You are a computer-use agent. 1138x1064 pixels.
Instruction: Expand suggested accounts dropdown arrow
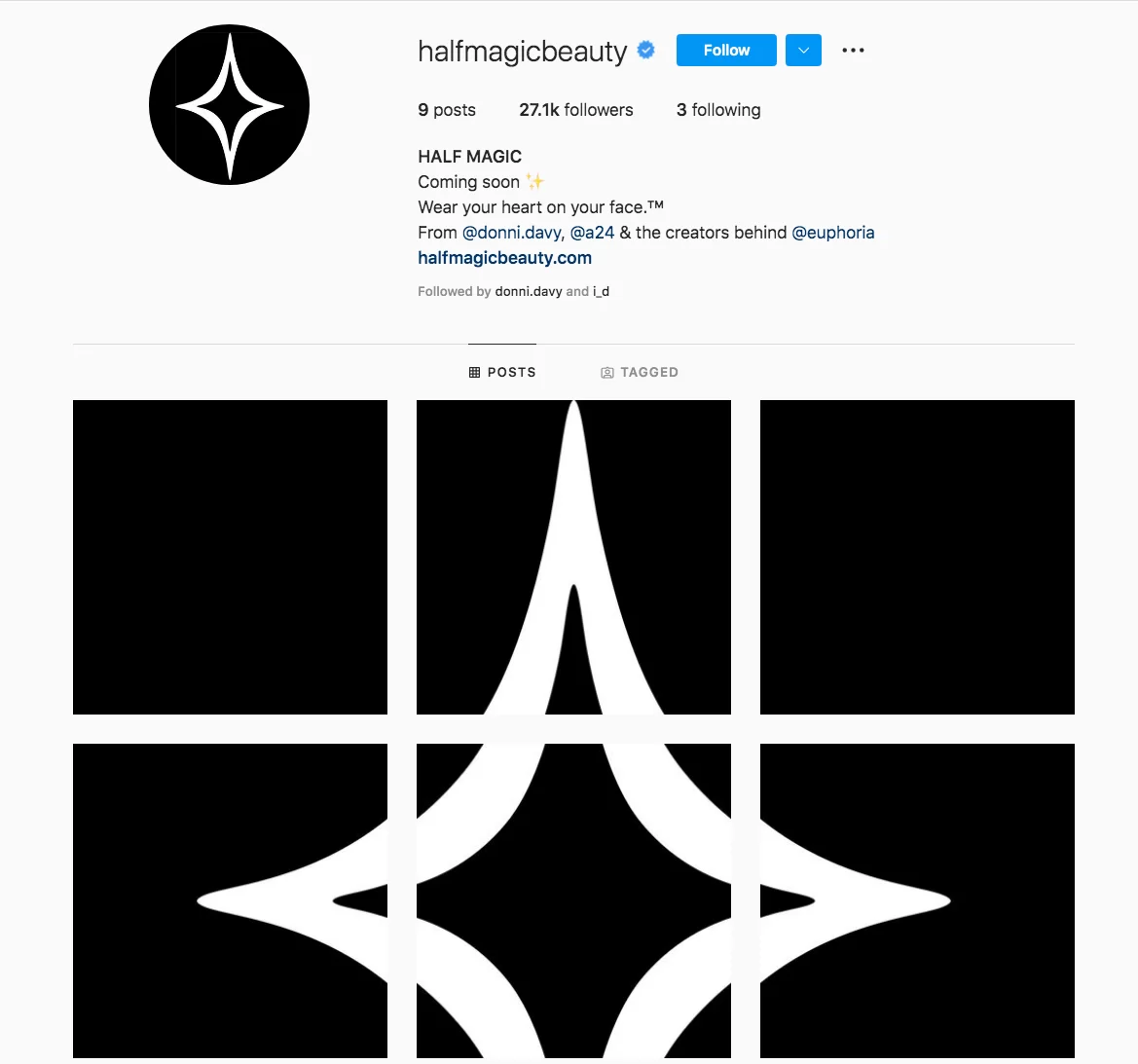coord(803,50)
